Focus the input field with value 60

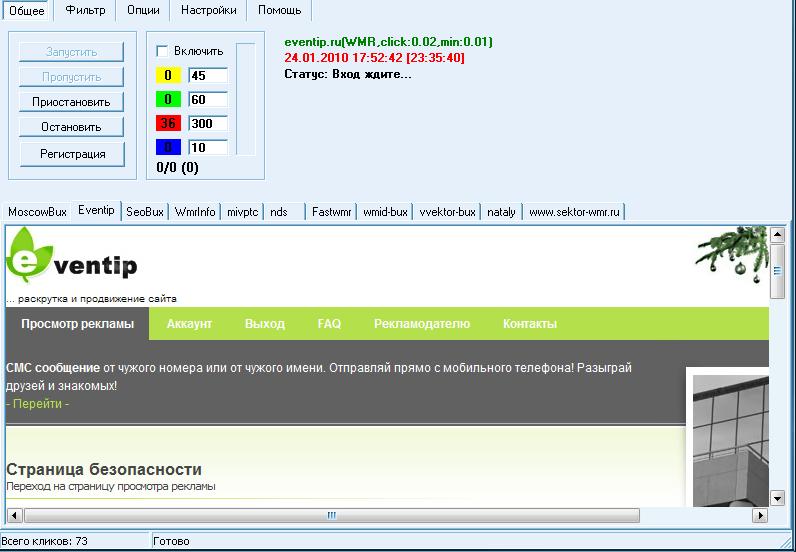pos(208,100)
